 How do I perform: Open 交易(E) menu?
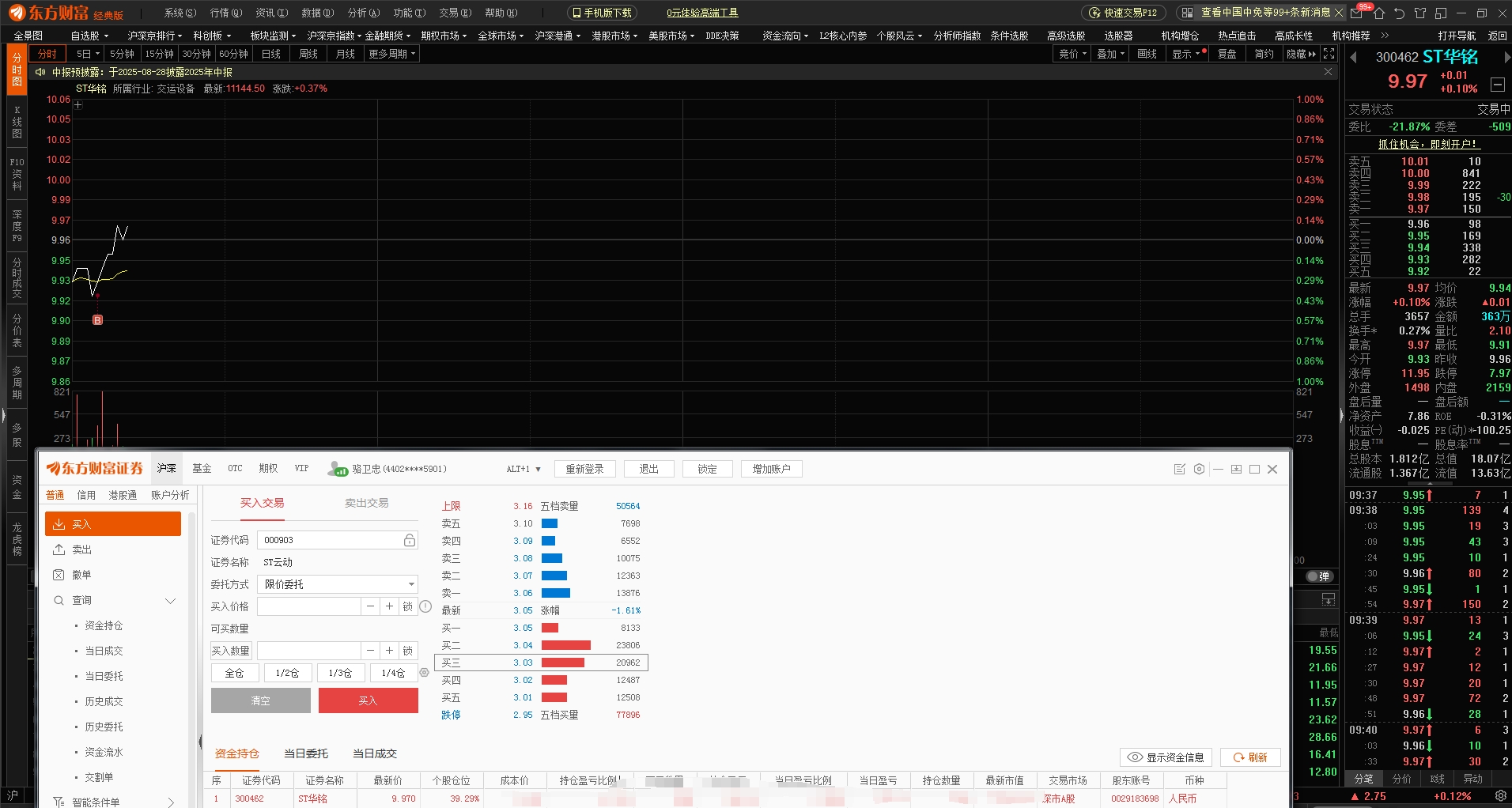(455, 13)
